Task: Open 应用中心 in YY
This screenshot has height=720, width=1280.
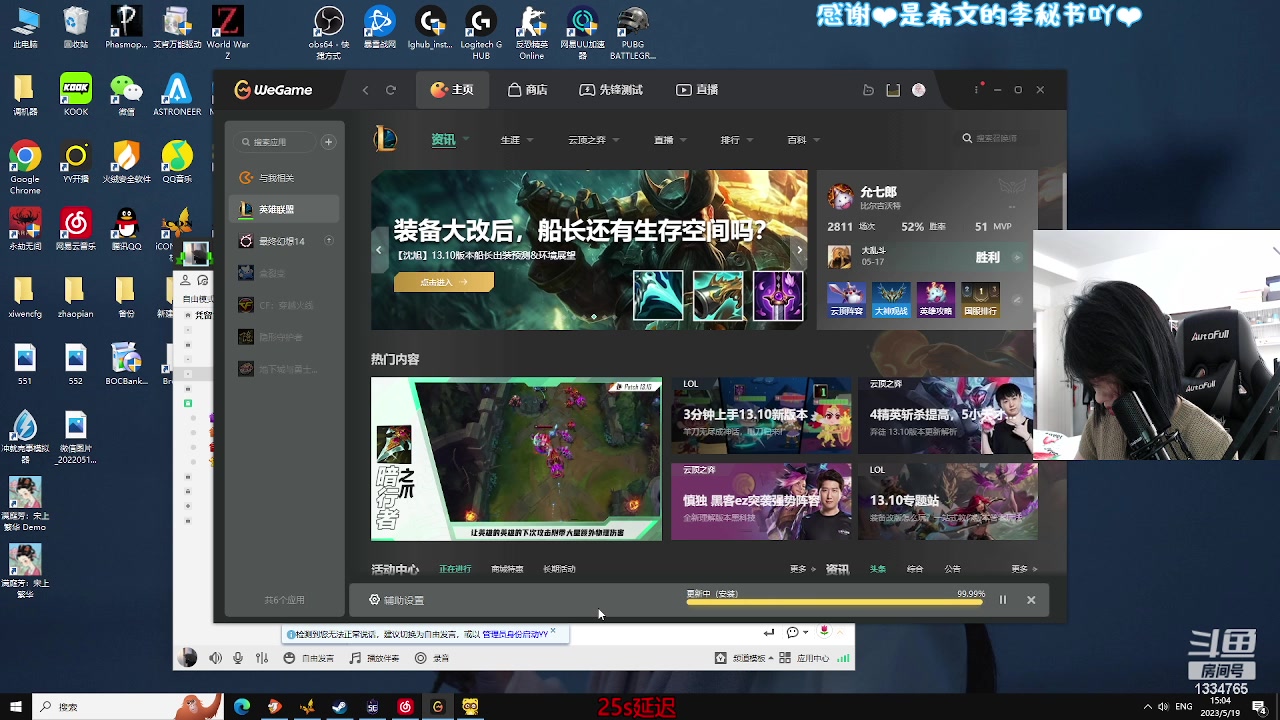Action: (804, 658)
